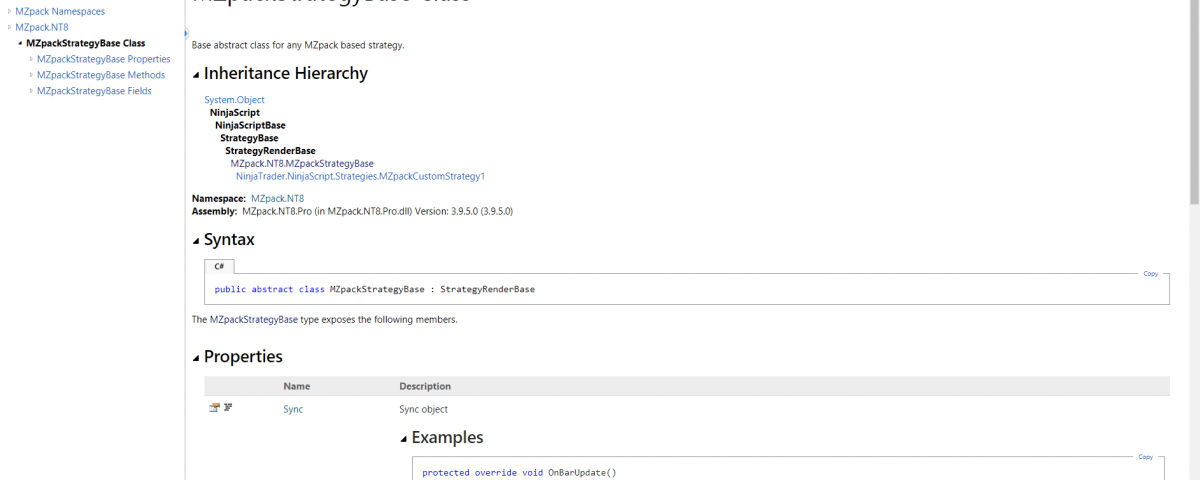Open MZpack.NT8 in the sidebar tree
Image resolution: width=1200 pixels, height=480 pixels.
pyautogui.click(x=40, y=27)
